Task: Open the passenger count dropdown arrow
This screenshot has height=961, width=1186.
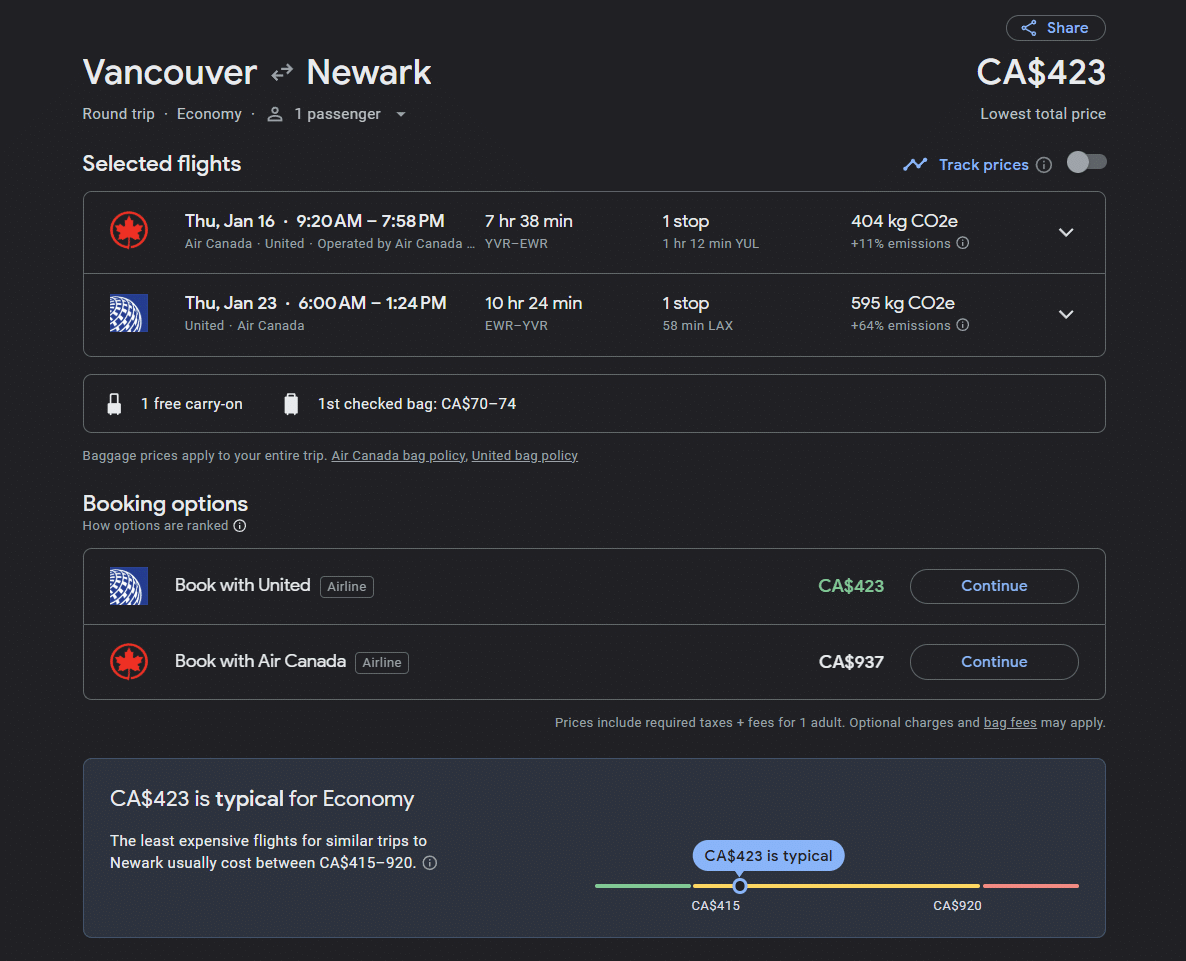Action: click(401, 114)
